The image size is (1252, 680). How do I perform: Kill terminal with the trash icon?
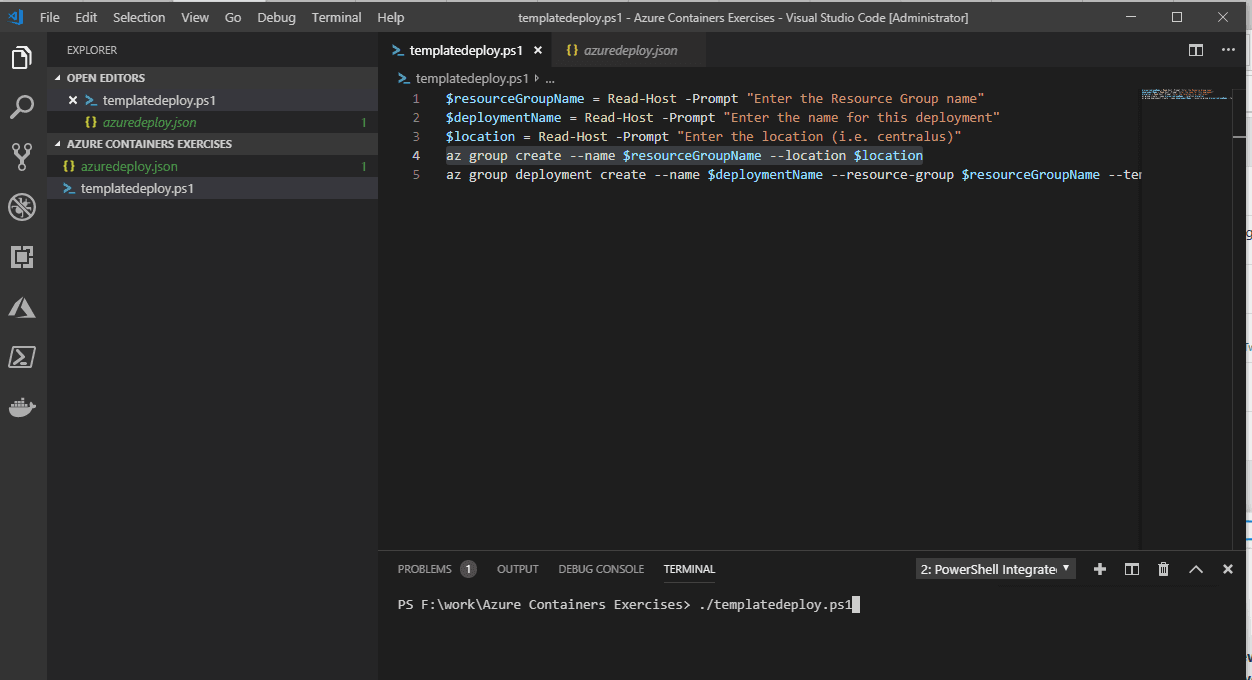1163,569
